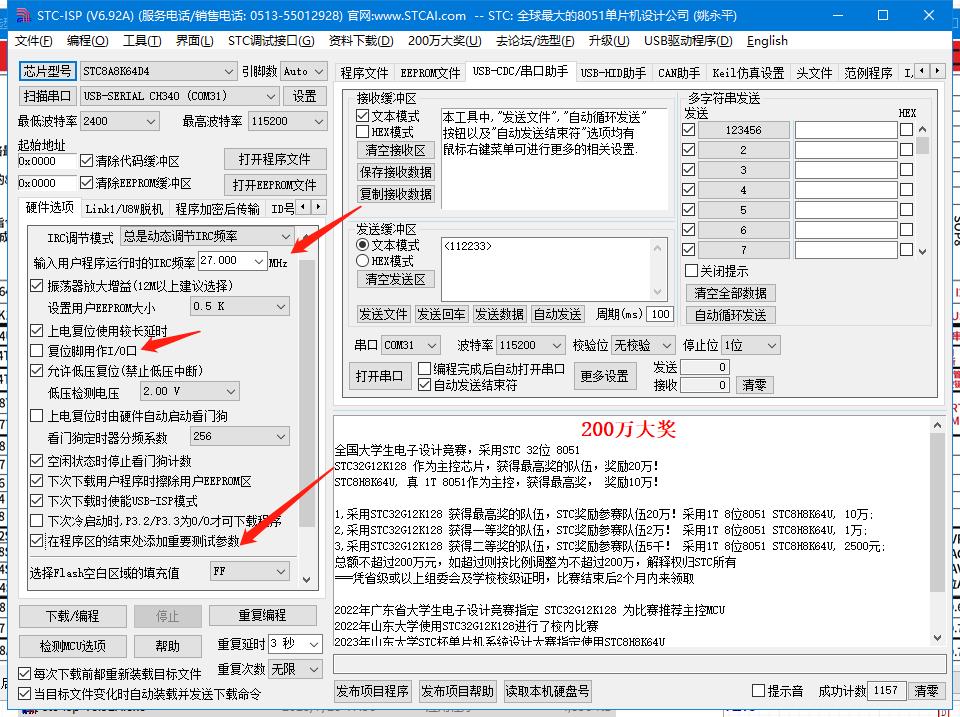Viewport: 960px width, 717px height.
Task: Click 自动循环发送 button
Action: 730,315
